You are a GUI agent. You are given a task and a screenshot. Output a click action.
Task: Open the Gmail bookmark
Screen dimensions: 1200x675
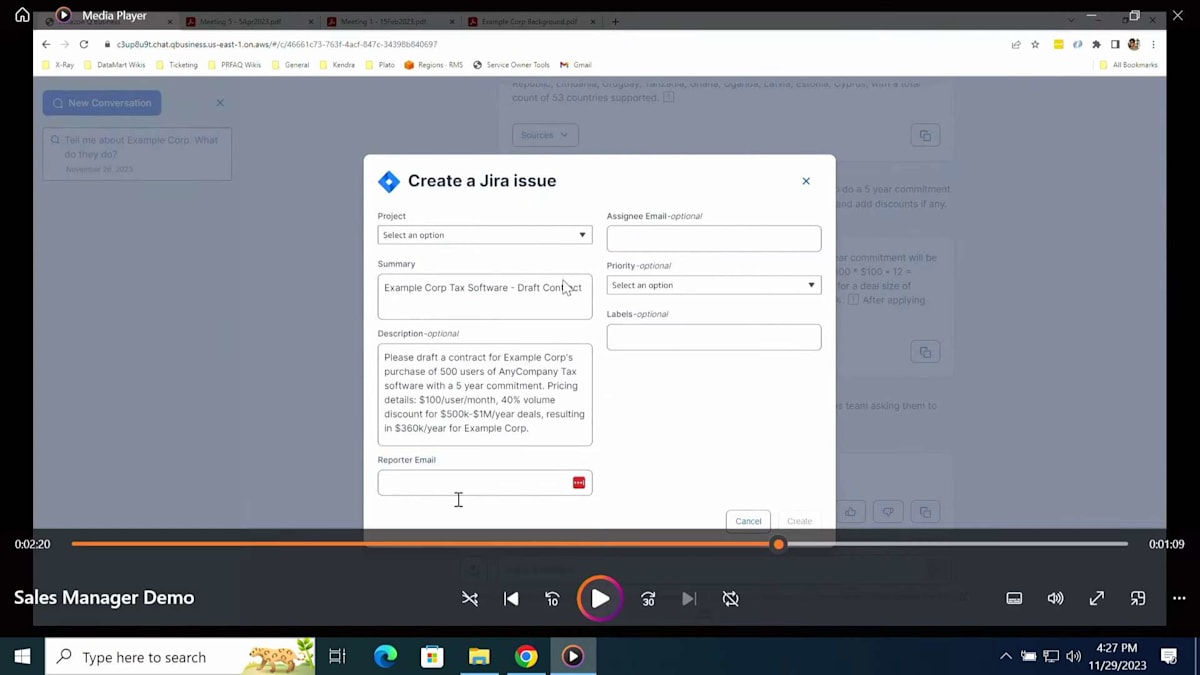tap(576, 65)
